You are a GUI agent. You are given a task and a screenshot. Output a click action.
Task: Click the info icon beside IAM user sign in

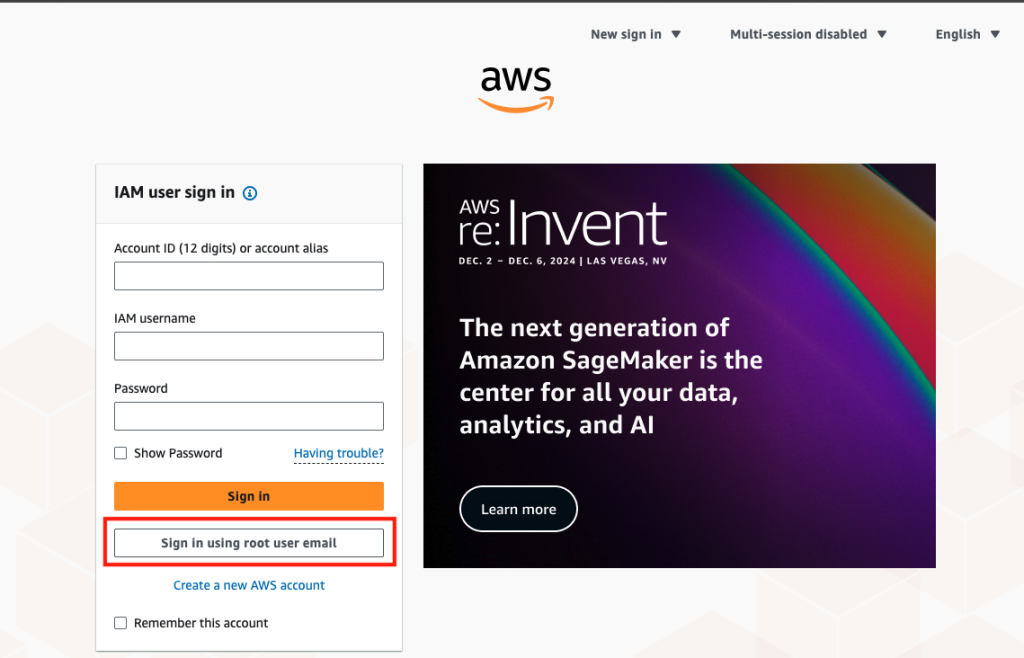(x=249, y=193)
